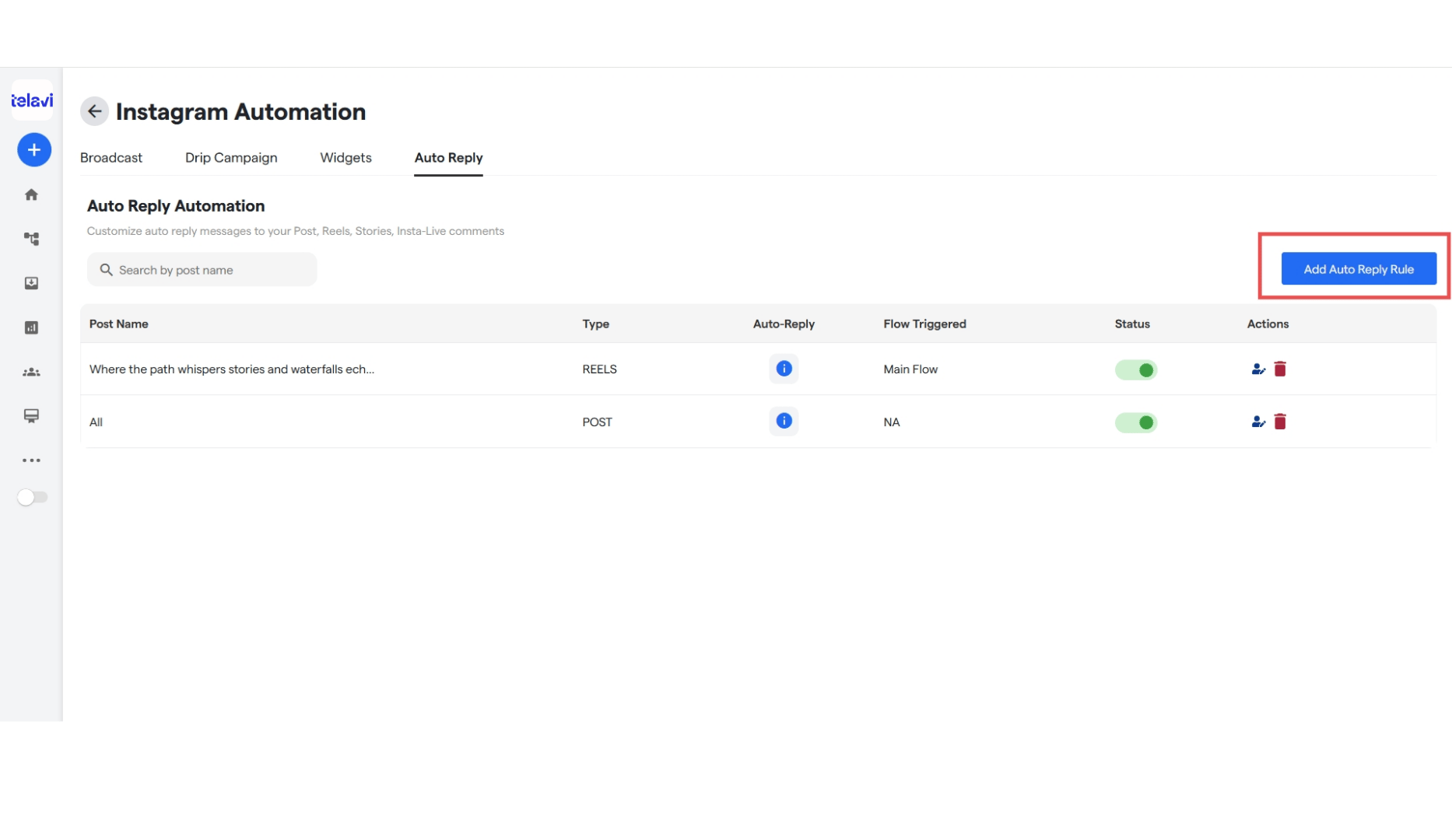
Task: Open the monitor display icon in sidebar
Action: (31, 416)
